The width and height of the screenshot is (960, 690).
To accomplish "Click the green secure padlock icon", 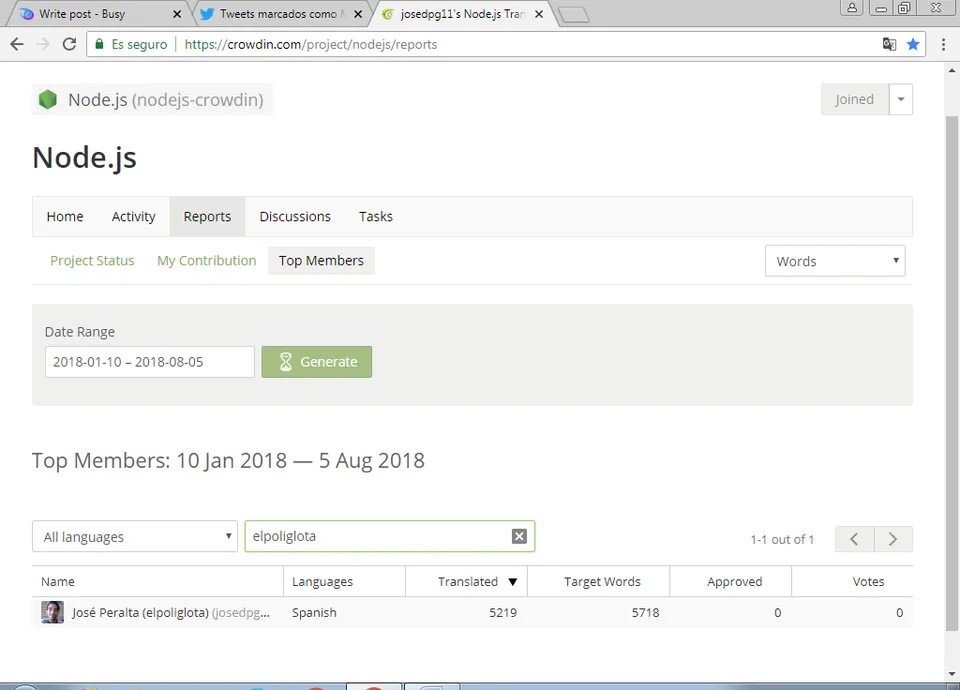I will [99, 44].
